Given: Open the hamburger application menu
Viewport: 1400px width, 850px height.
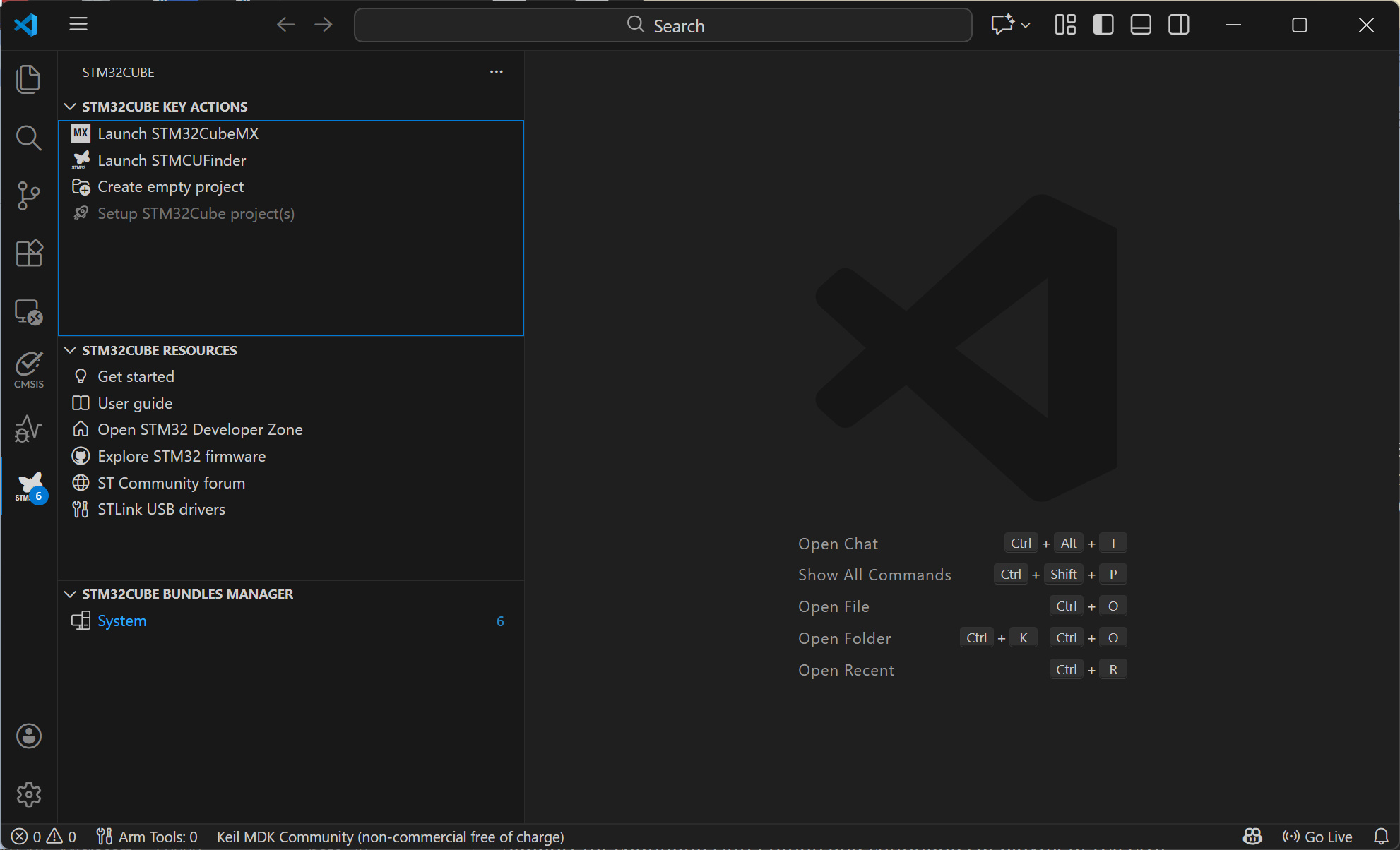Looking at the screenshot, I should click(x=78, y=25).
